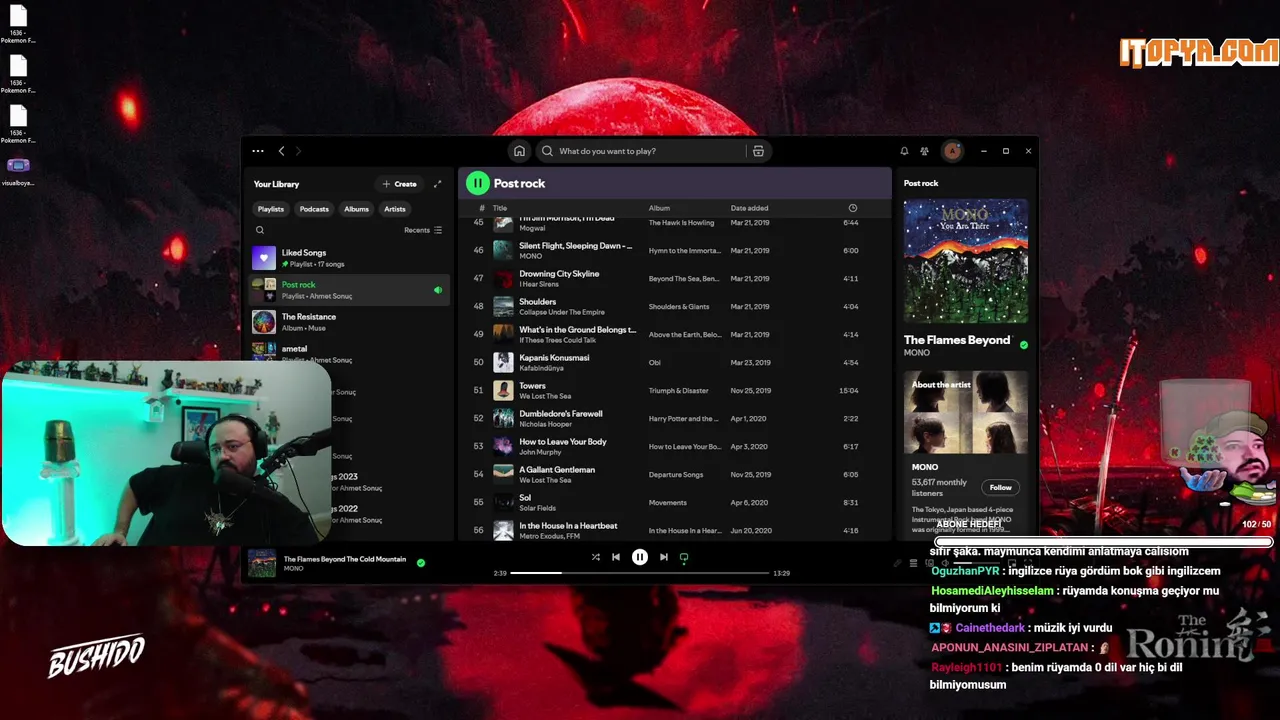
Task: Open the Browse icon beside search
Action: pyautogui.click(x=758, y=151)
